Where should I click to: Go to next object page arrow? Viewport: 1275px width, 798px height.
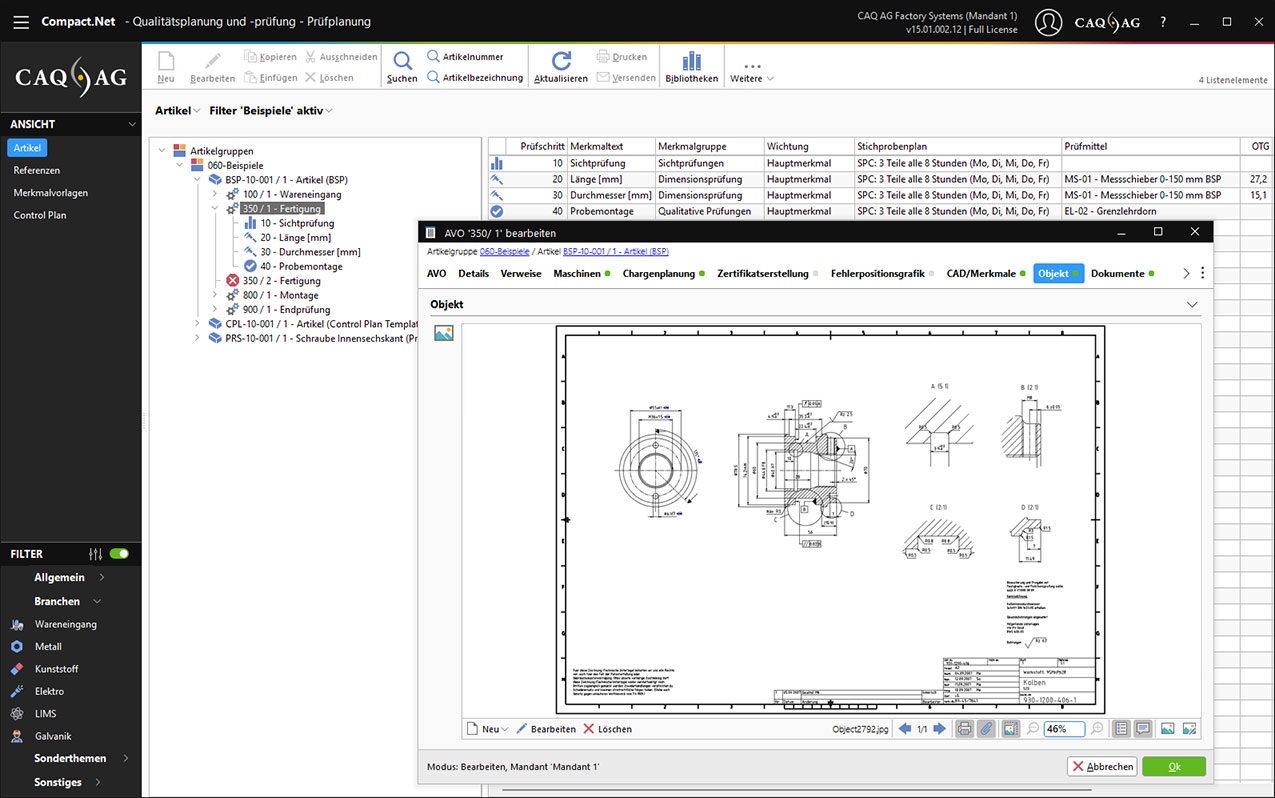pos(939,729)
